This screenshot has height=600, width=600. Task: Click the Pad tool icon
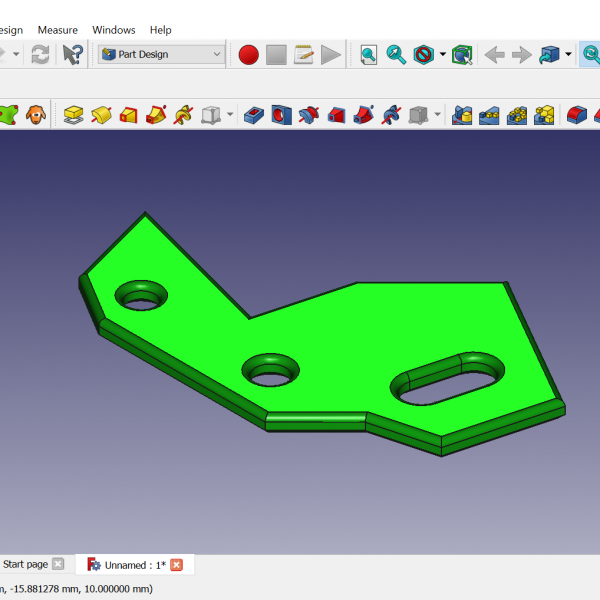[x=73, y=115]
